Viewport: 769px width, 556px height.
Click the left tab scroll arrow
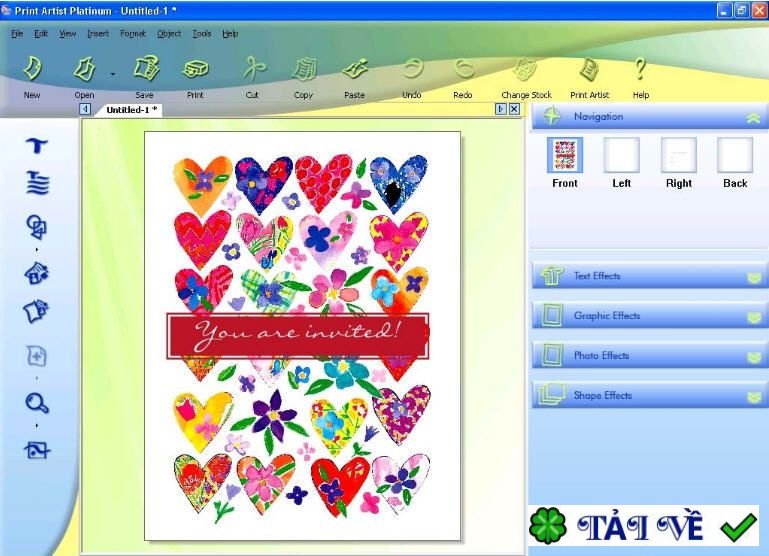(85, 109)
